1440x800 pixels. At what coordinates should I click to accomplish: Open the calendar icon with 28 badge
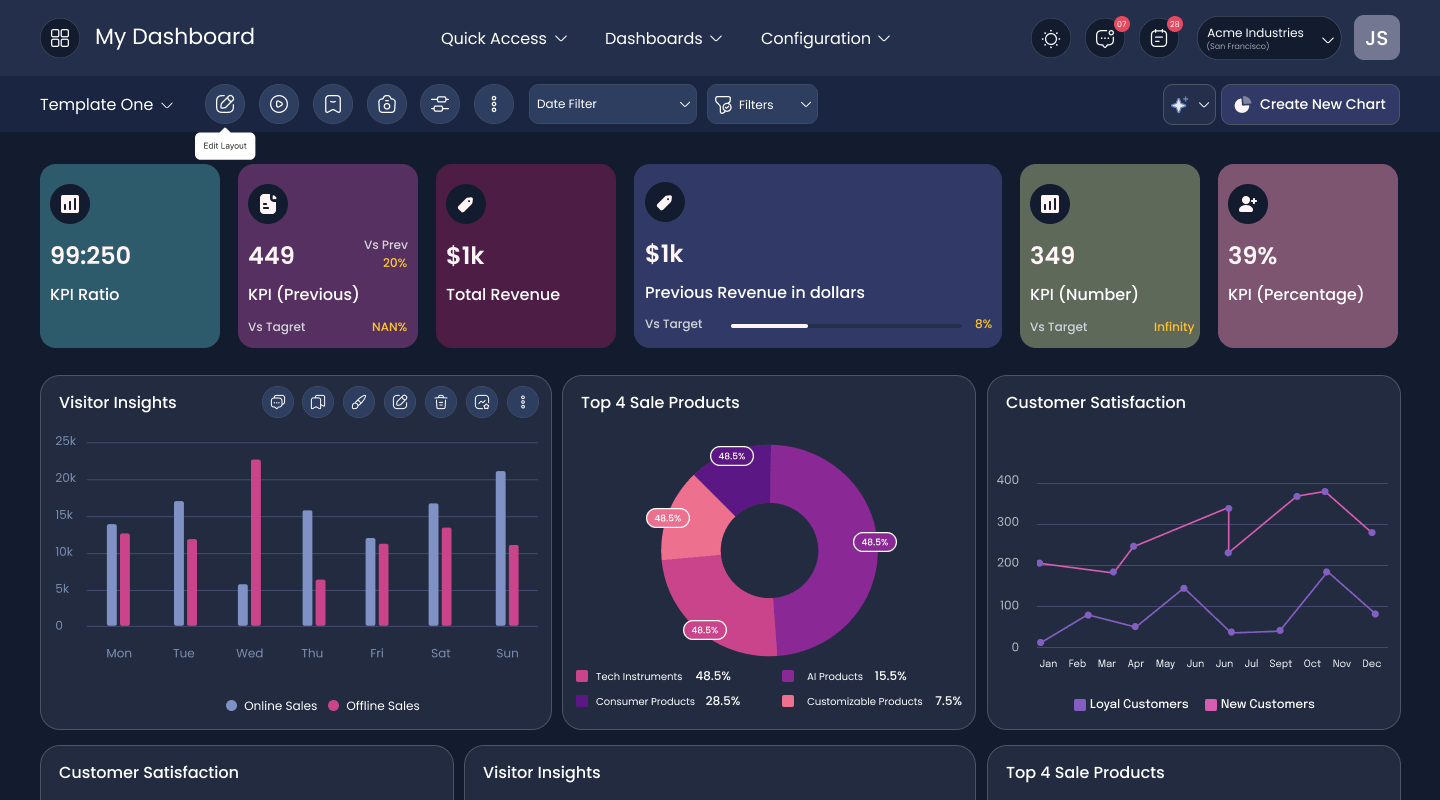pyautogui.click(x=1159, y=38)
